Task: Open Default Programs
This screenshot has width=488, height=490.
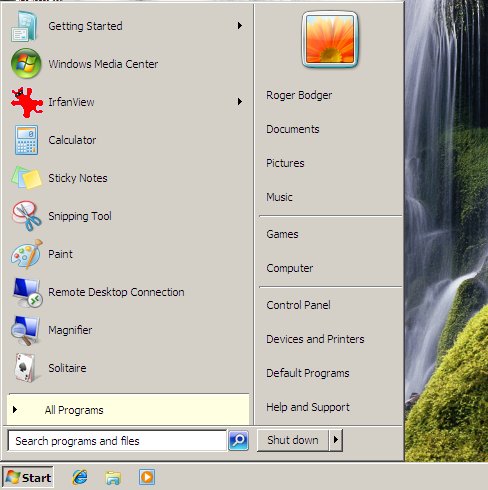Action: tap(308, 373)
